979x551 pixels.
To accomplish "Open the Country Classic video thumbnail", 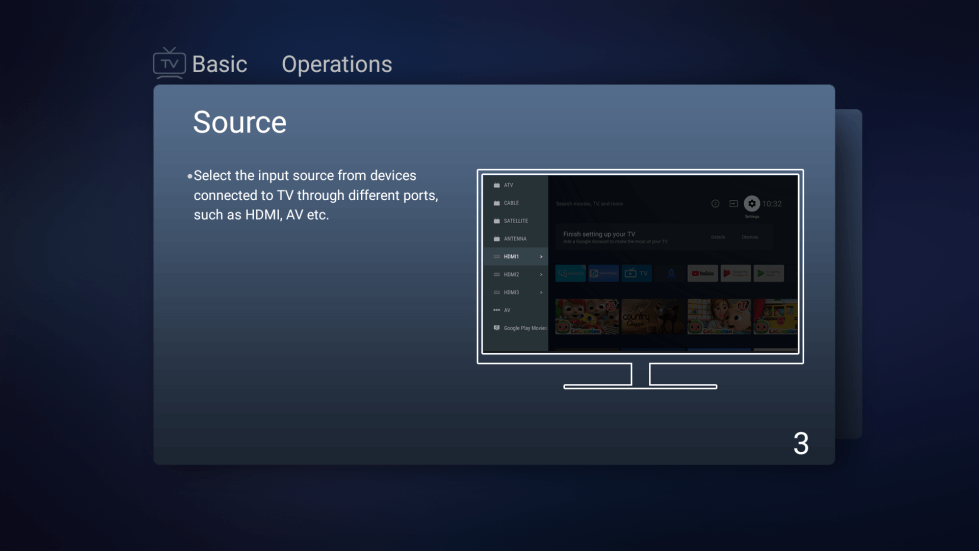I will click(x=653, y=317).
